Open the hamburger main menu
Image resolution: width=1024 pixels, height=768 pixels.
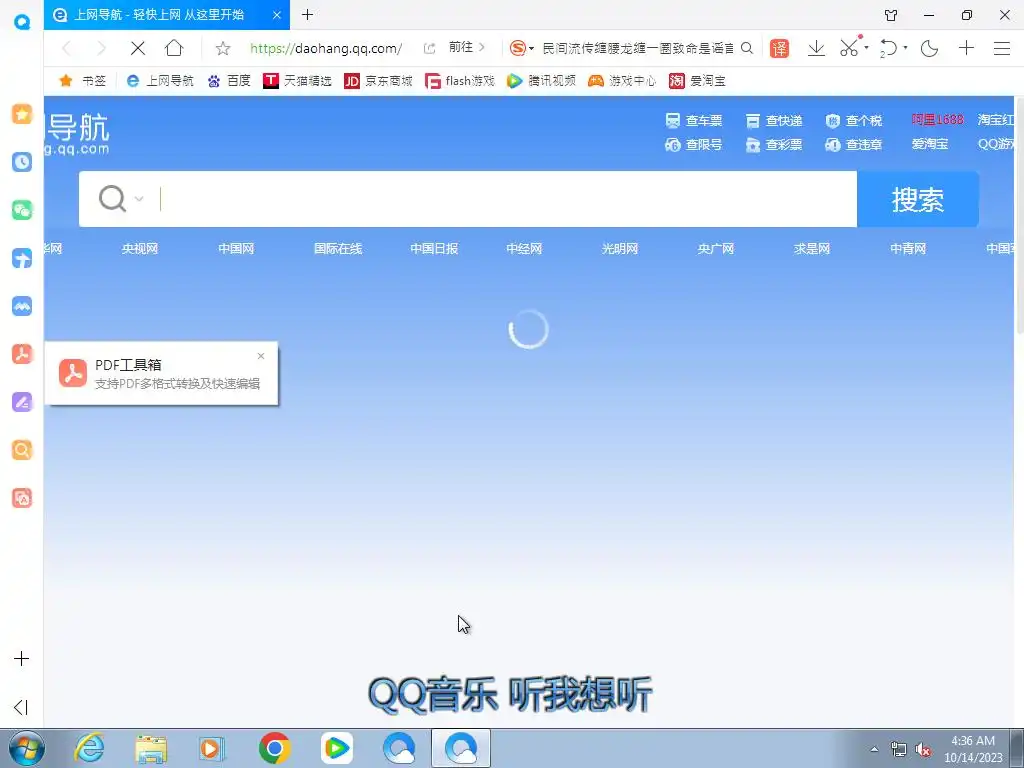(x=1002, y=48)
